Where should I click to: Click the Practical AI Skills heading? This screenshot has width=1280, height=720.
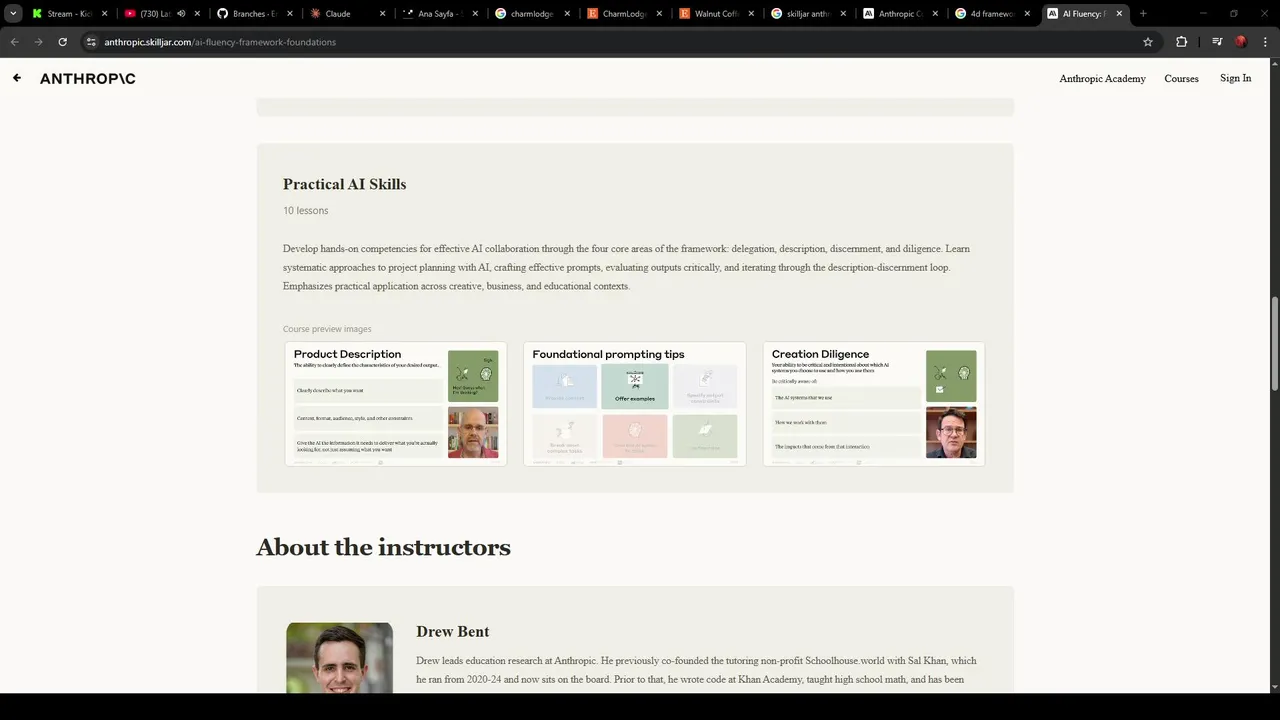click(x=344, y=184)
